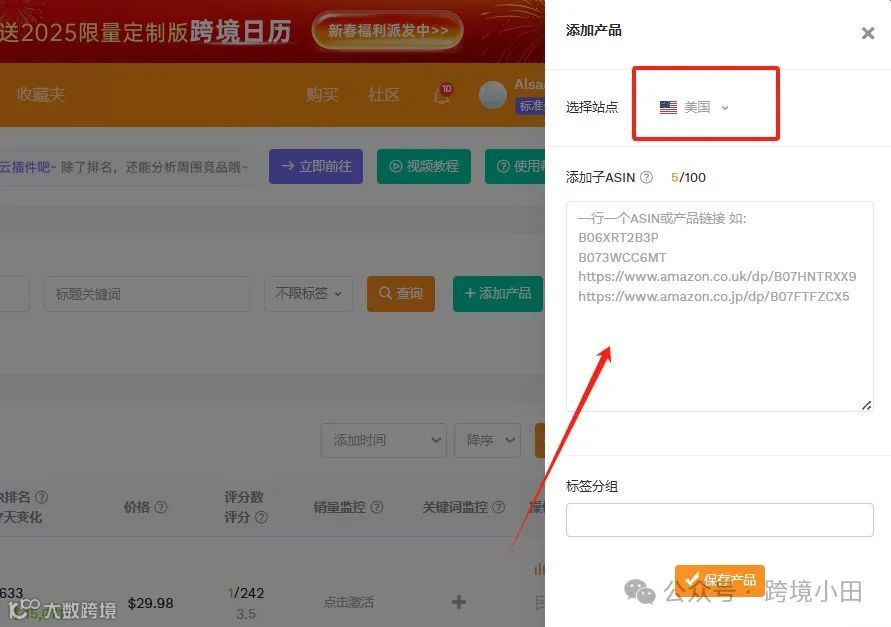Image resolution: width=891 pixels, height=627 pixels.
Task: Click the 查询 search button
Action: click(x=401, y=294)
